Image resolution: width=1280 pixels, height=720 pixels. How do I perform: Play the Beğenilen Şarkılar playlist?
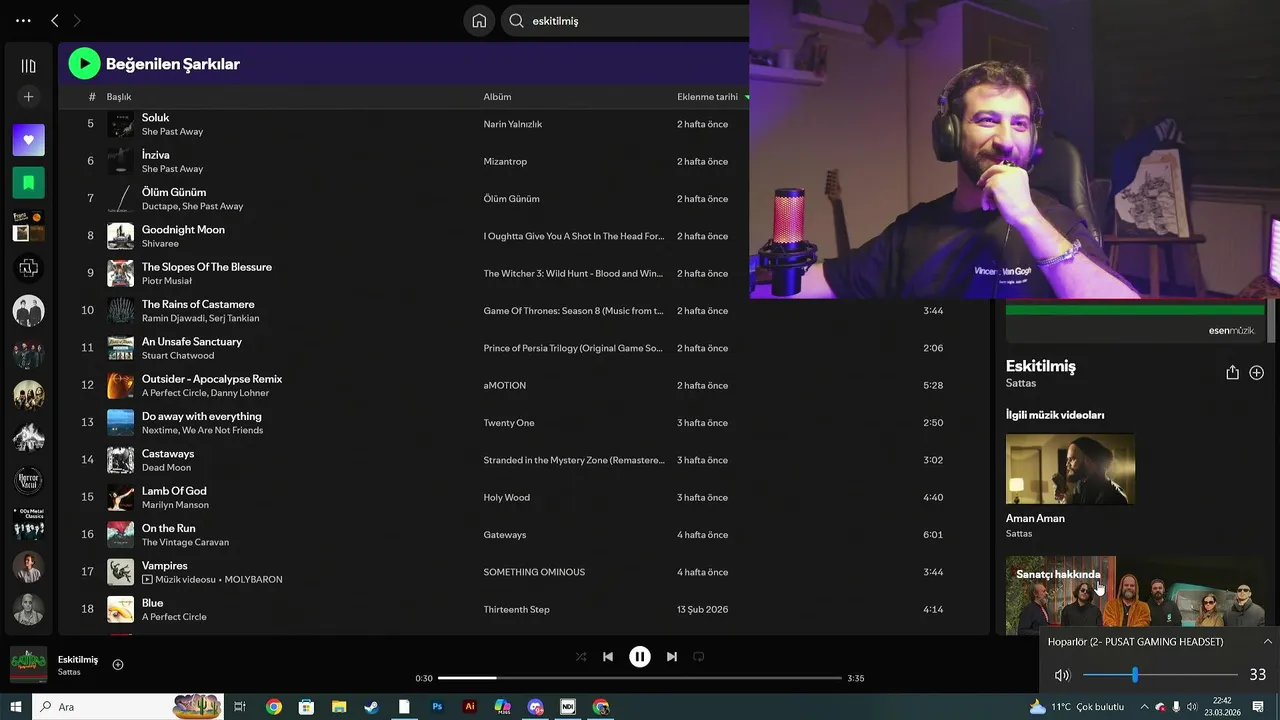pos(84,64)
